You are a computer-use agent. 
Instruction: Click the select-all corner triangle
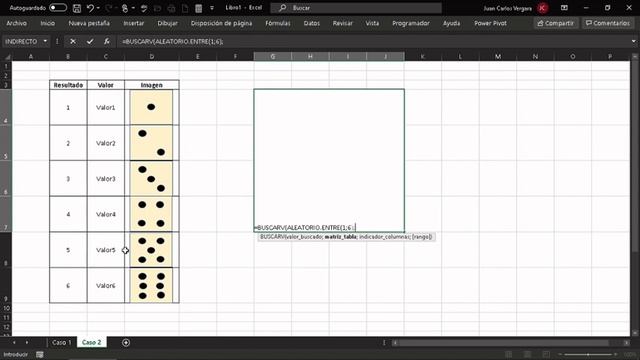7,57
